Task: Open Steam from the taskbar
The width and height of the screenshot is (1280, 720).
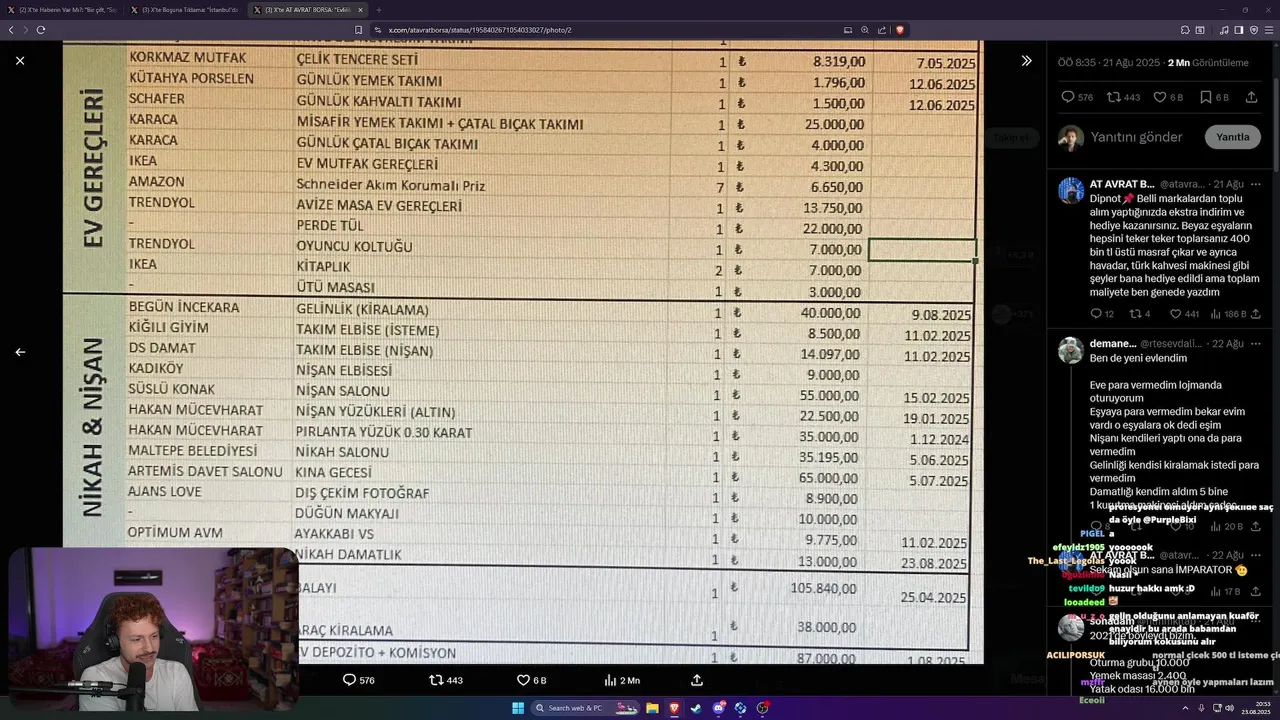Action: click(696, 708)
